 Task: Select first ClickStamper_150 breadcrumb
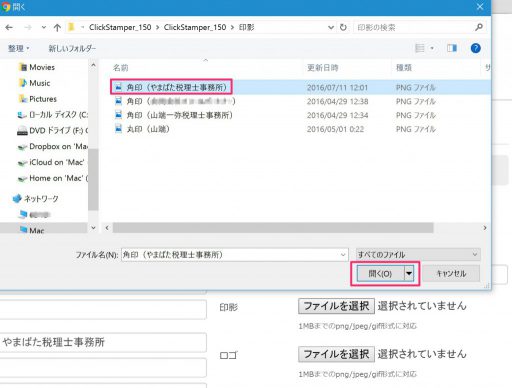[120, 27]
